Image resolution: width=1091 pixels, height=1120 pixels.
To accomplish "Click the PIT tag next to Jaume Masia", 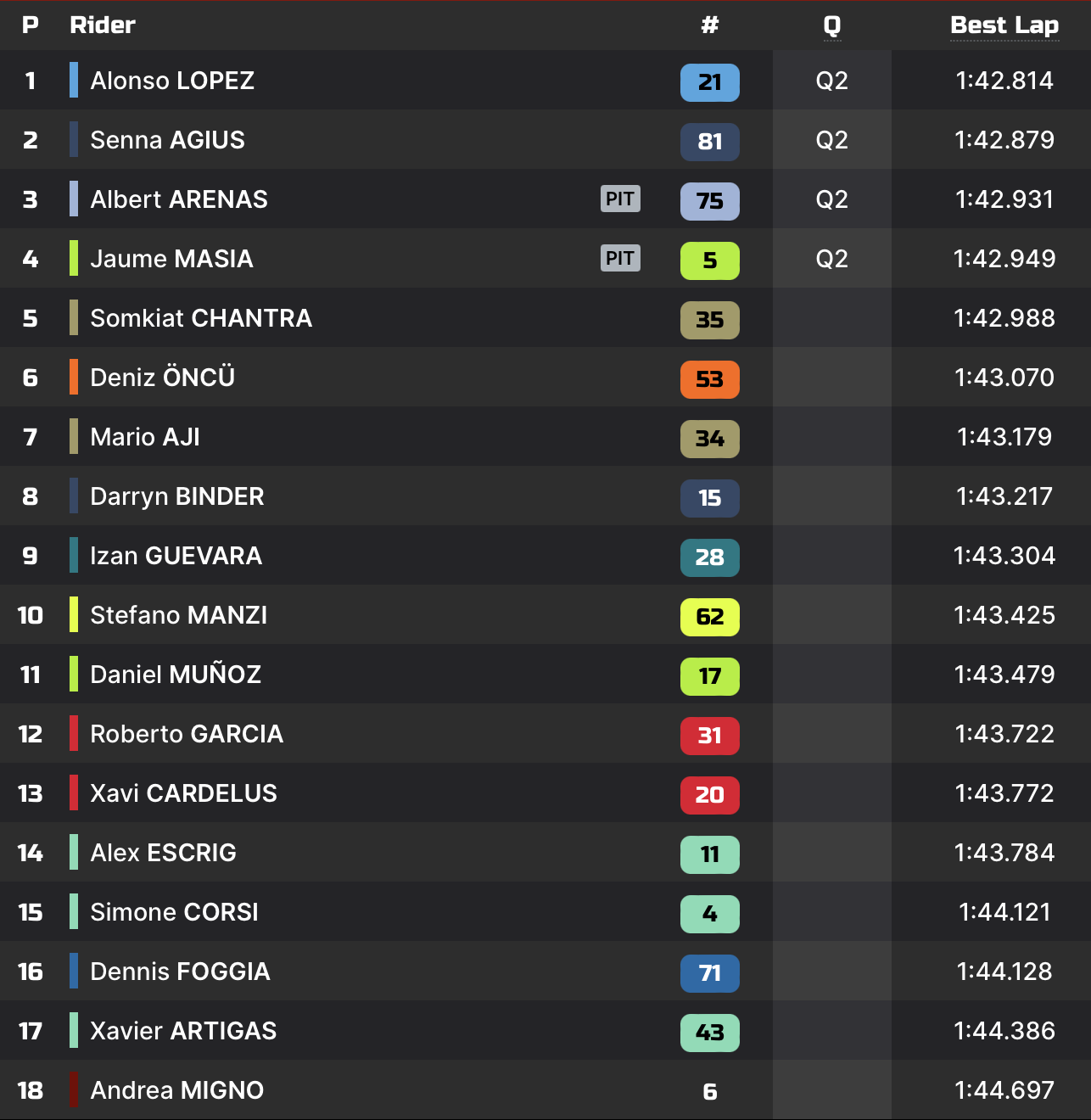I will tap(620, 258).
